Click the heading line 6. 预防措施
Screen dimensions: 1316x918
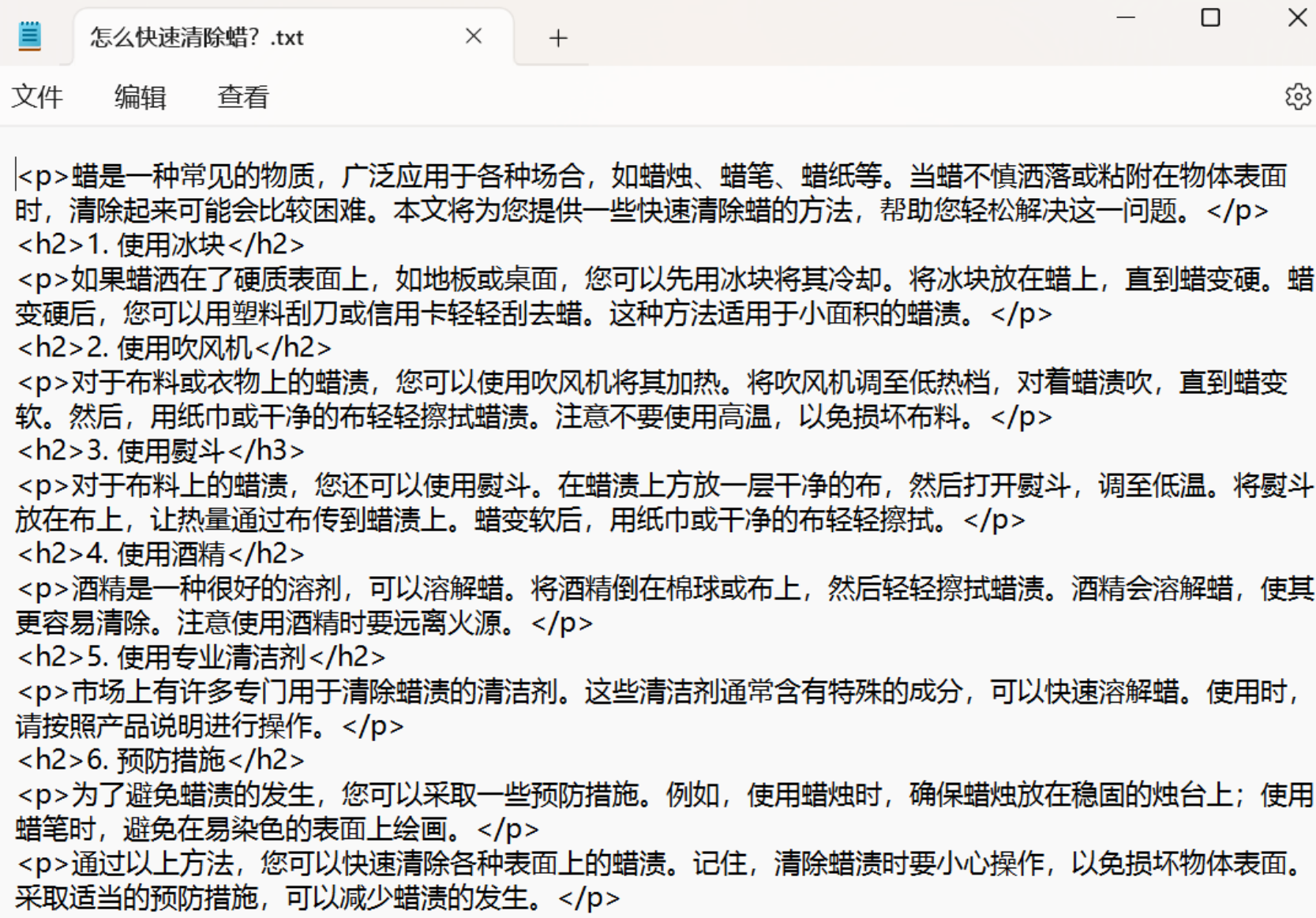161,760
